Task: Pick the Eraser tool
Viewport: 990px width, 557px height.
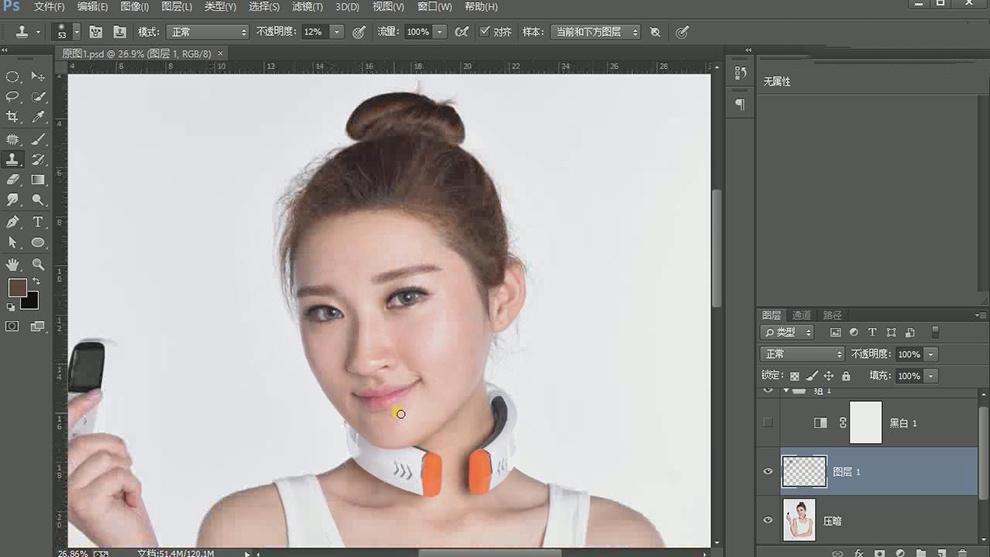Action: pos(13,180)
